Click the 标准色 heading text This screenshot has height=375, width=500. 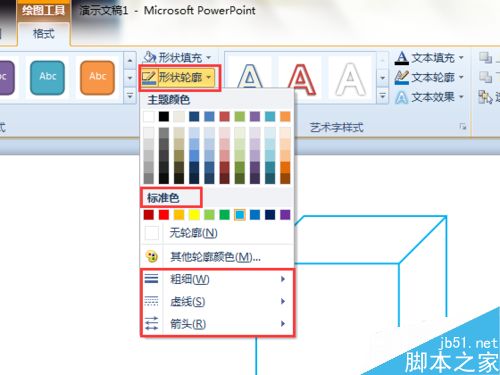(163, 198)
